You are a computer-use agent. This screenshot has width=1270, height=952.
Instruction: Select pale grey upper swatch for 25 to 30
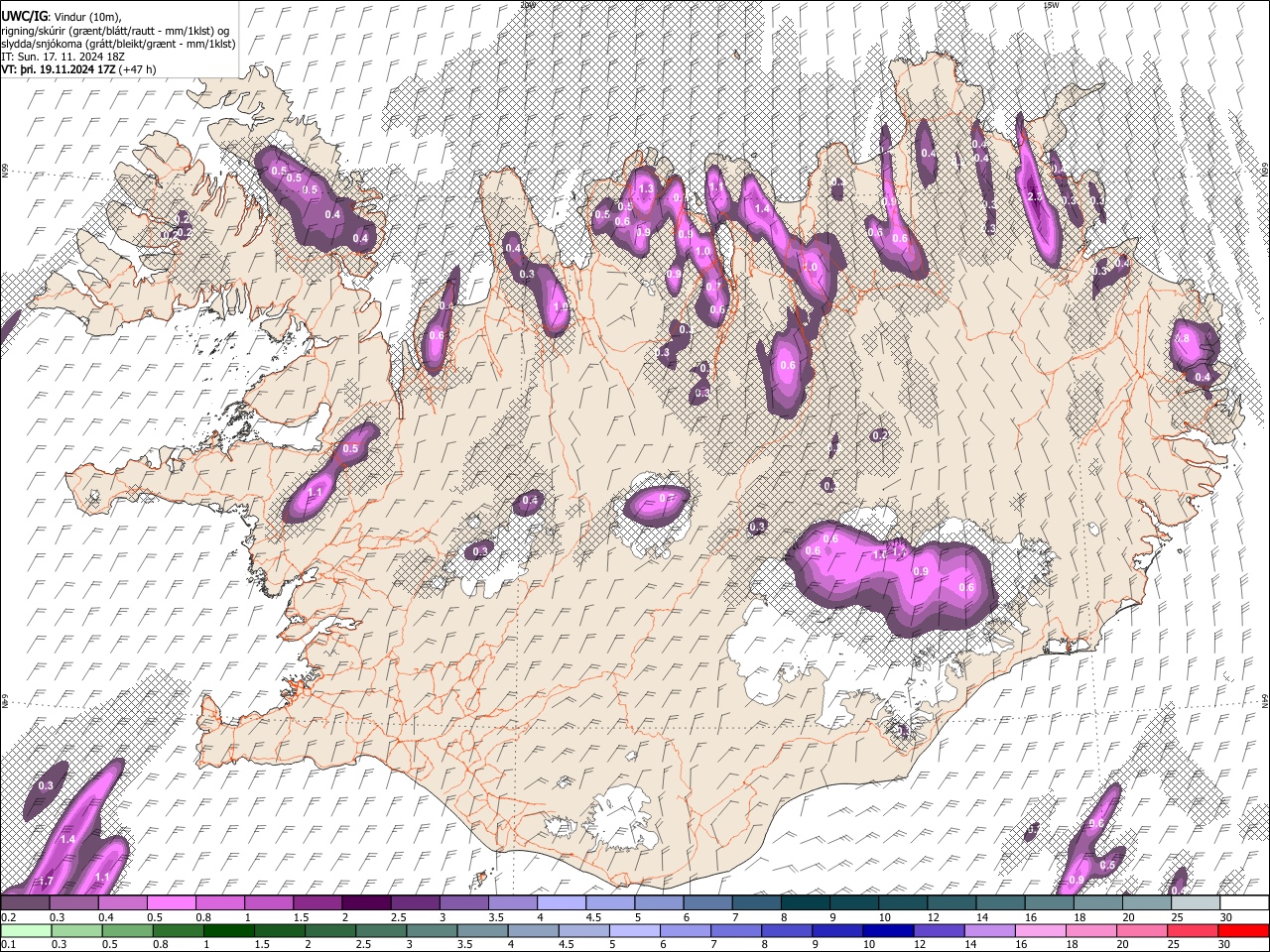(x=1194, y=903)
